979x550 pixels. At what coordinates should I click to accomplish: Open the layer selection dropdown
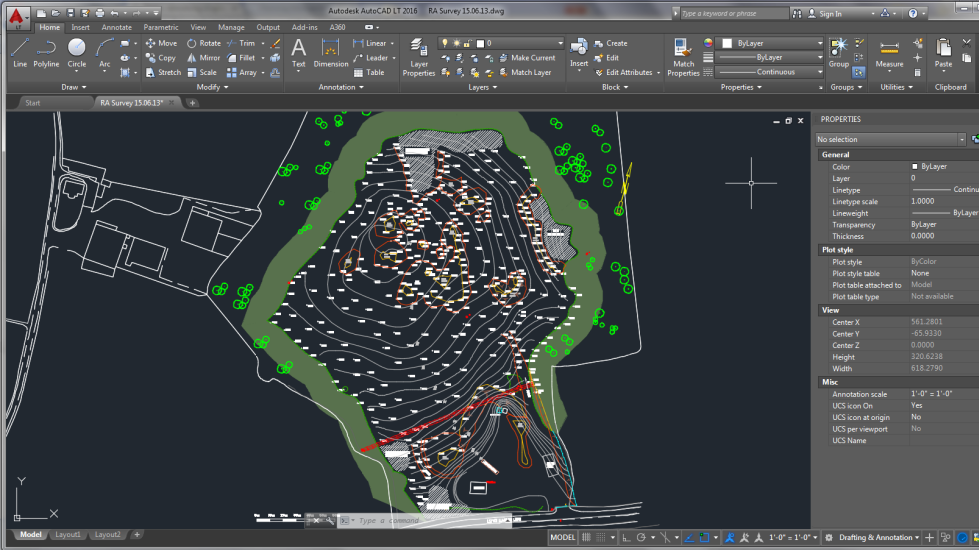tap(501, 43)
